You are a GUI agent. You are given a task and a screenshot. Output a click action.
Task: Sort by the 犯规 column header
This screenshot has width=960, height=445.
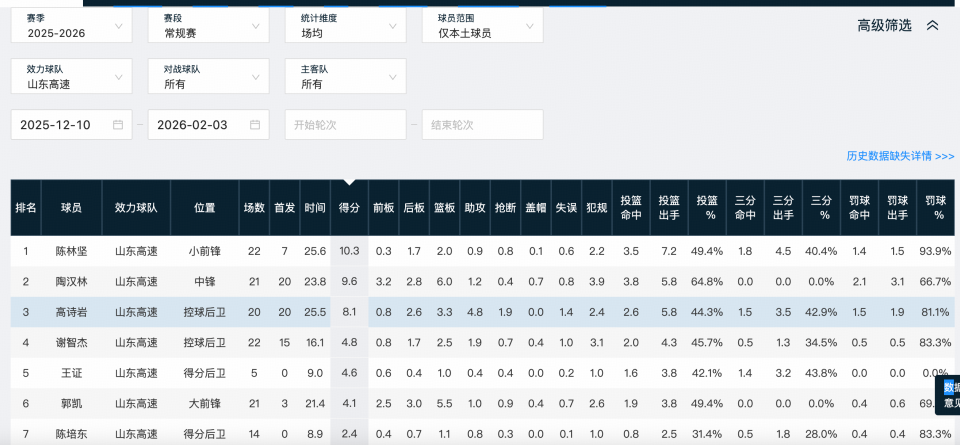[x=596, y=208]
